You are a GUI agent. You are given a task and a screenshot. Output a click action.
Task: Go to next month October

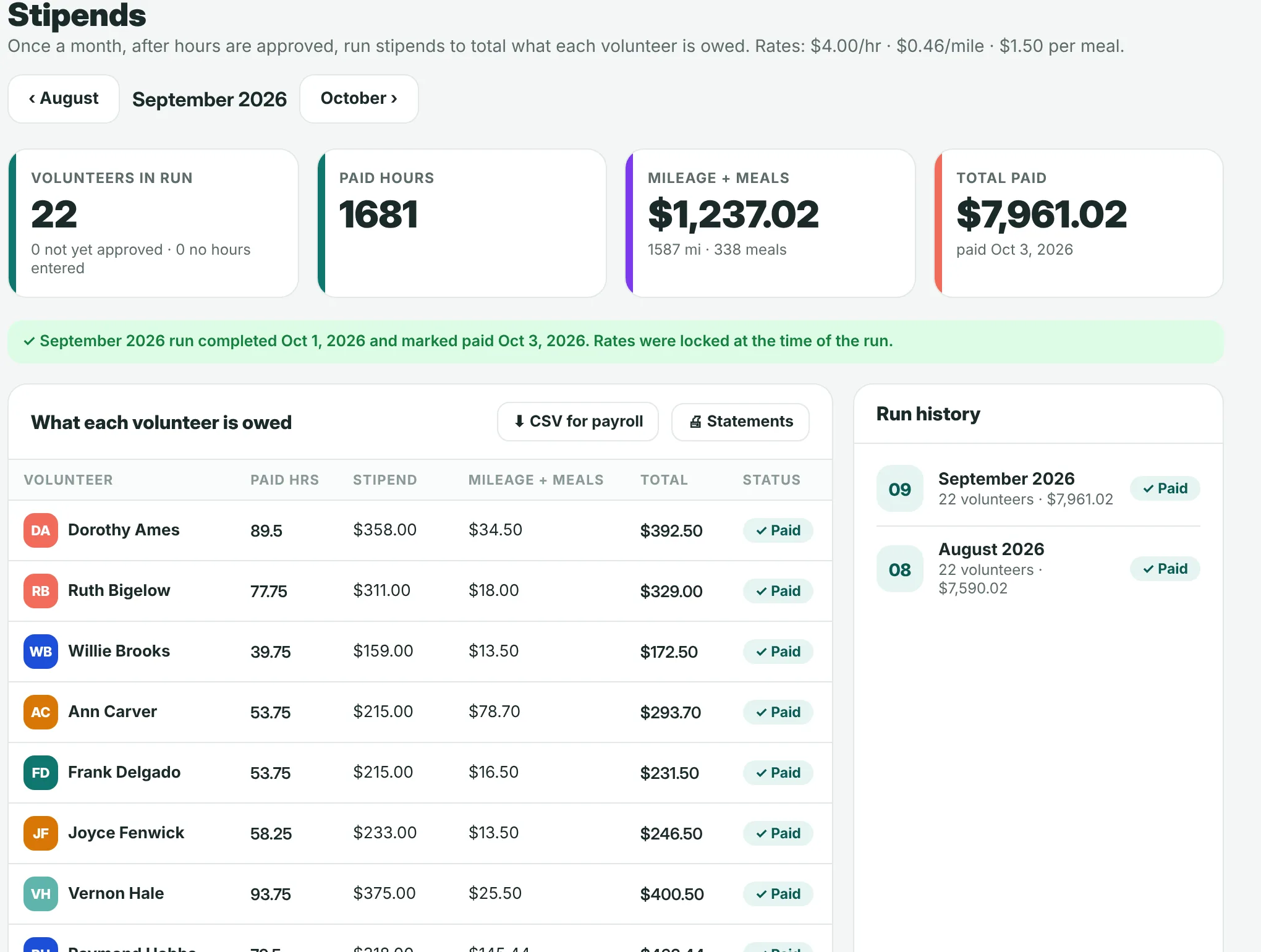[359, 99]
